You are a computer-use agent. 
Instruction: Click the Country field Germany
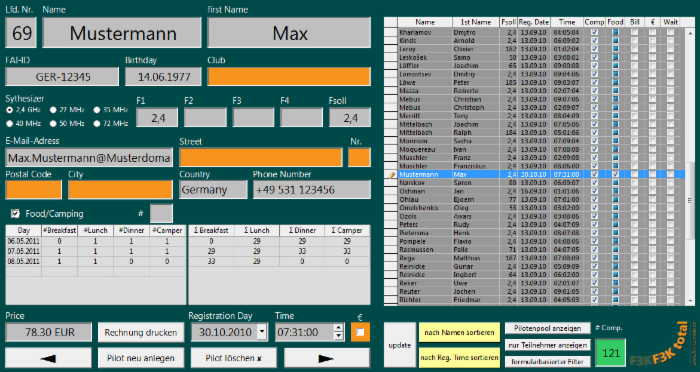point(213,189)
